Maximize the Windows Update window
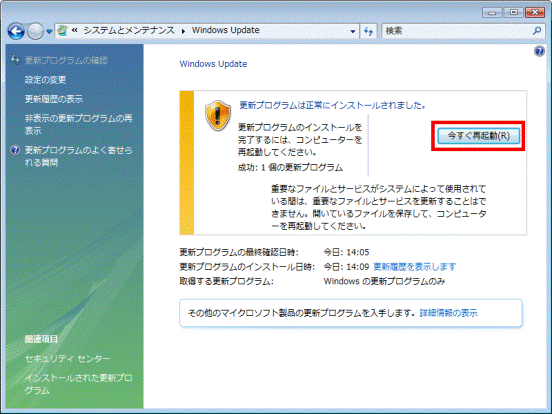The height and width of the screenshot is (414, 552). [x=514, y=12]
